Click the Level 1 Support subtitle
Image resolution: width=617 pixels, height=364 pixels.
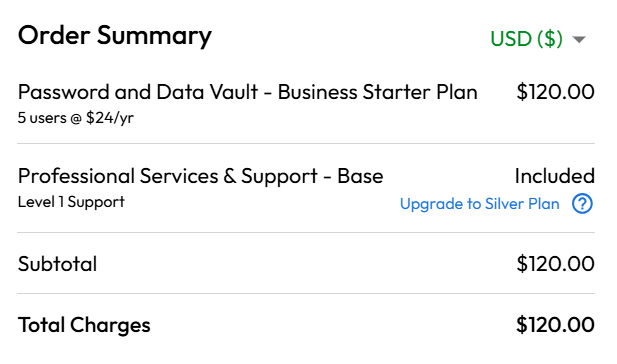71,202
